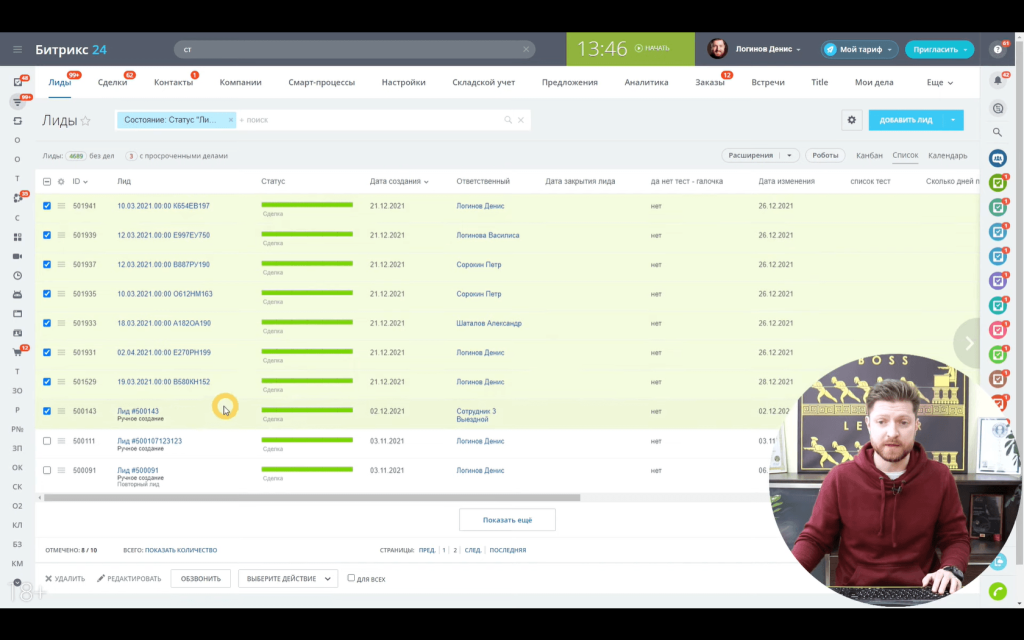Open the Роботы button

click(x=825, y=155)
